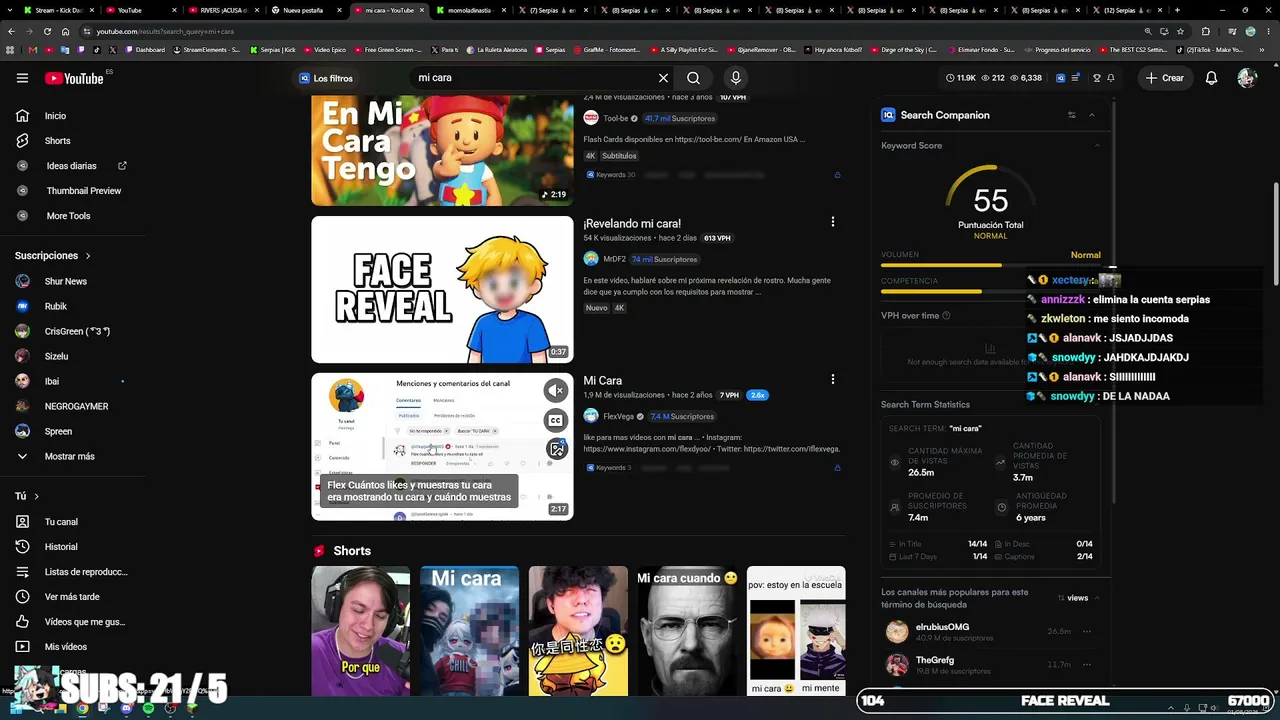Expand the Tú section
The height and width of the screenshot is (720, 1280).
tap(27, 496)
